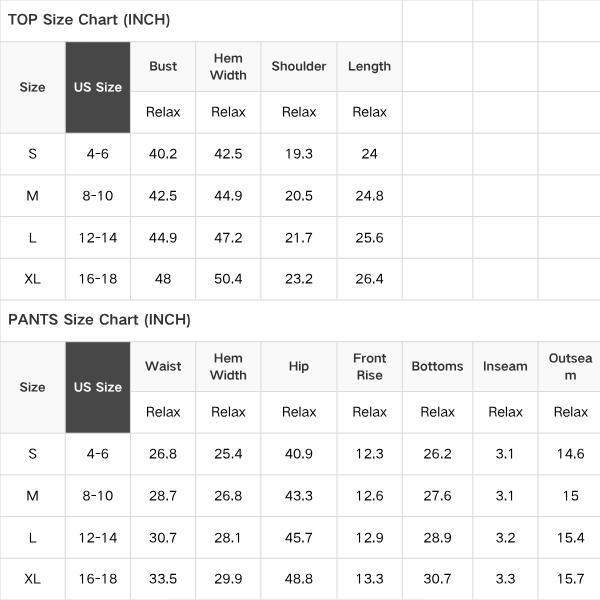Screen dimensions: 600x600
Task: Select the Outseam column header
Action: tap(570, 366)
